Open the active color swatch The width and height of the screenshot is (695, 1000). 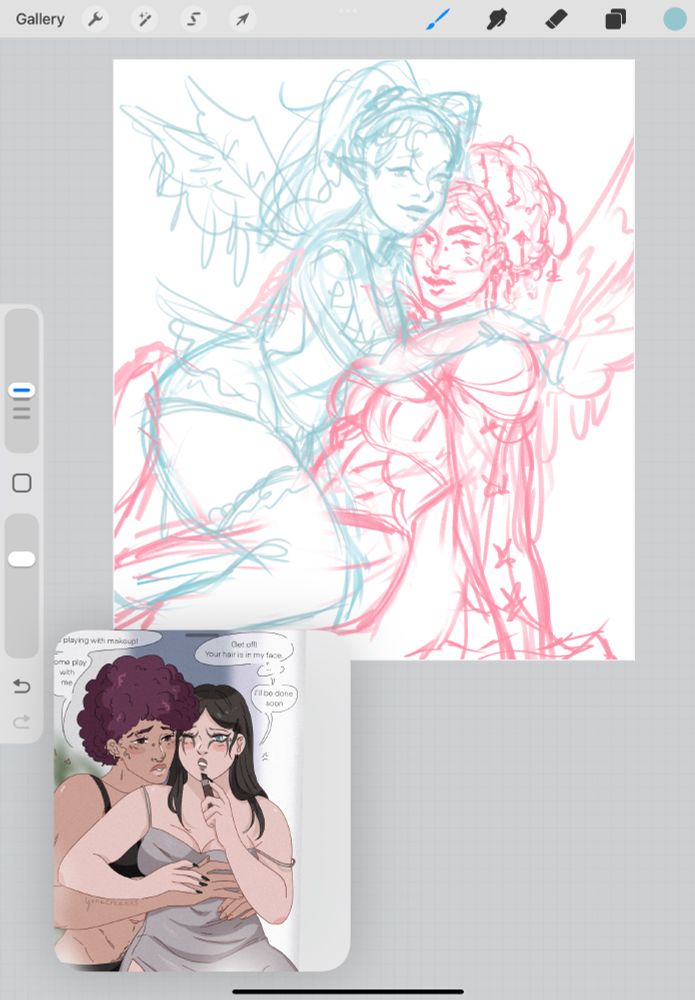pos(674,19)
